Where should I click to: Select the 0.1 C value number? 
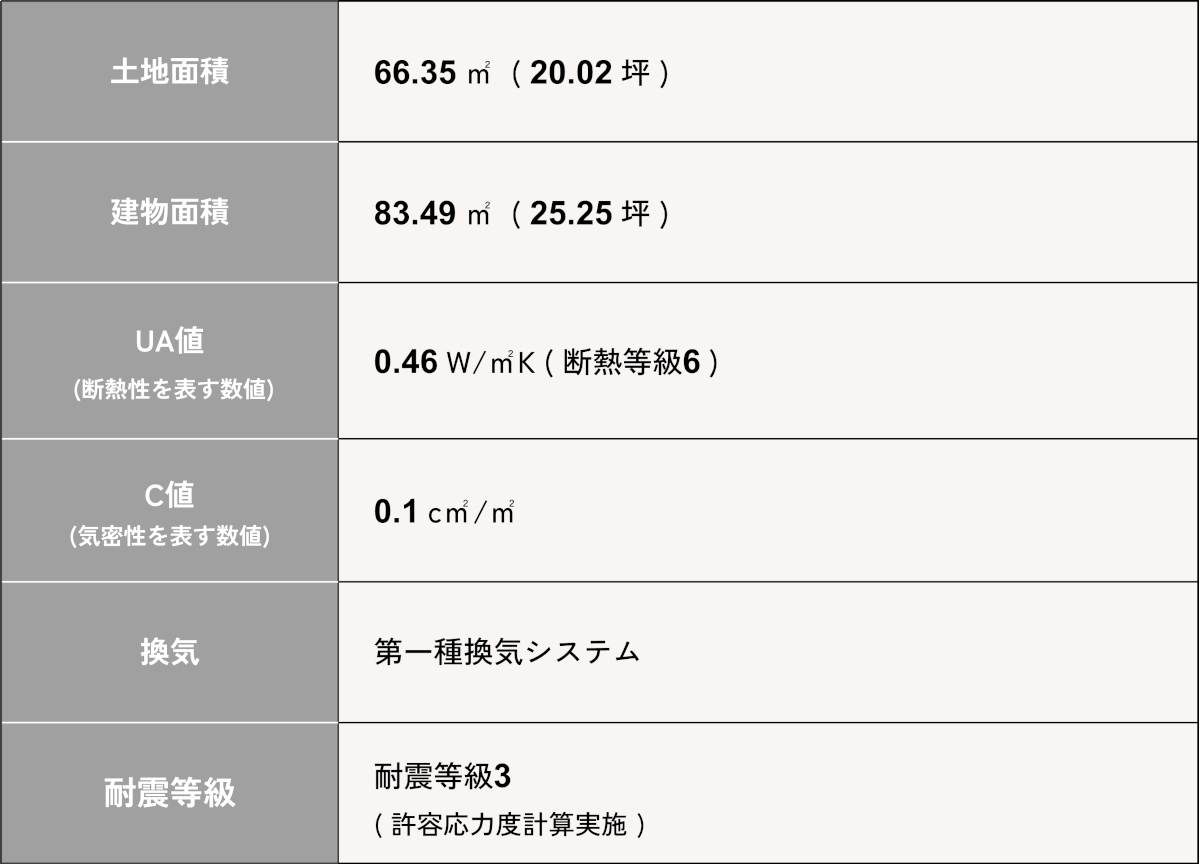395,512
